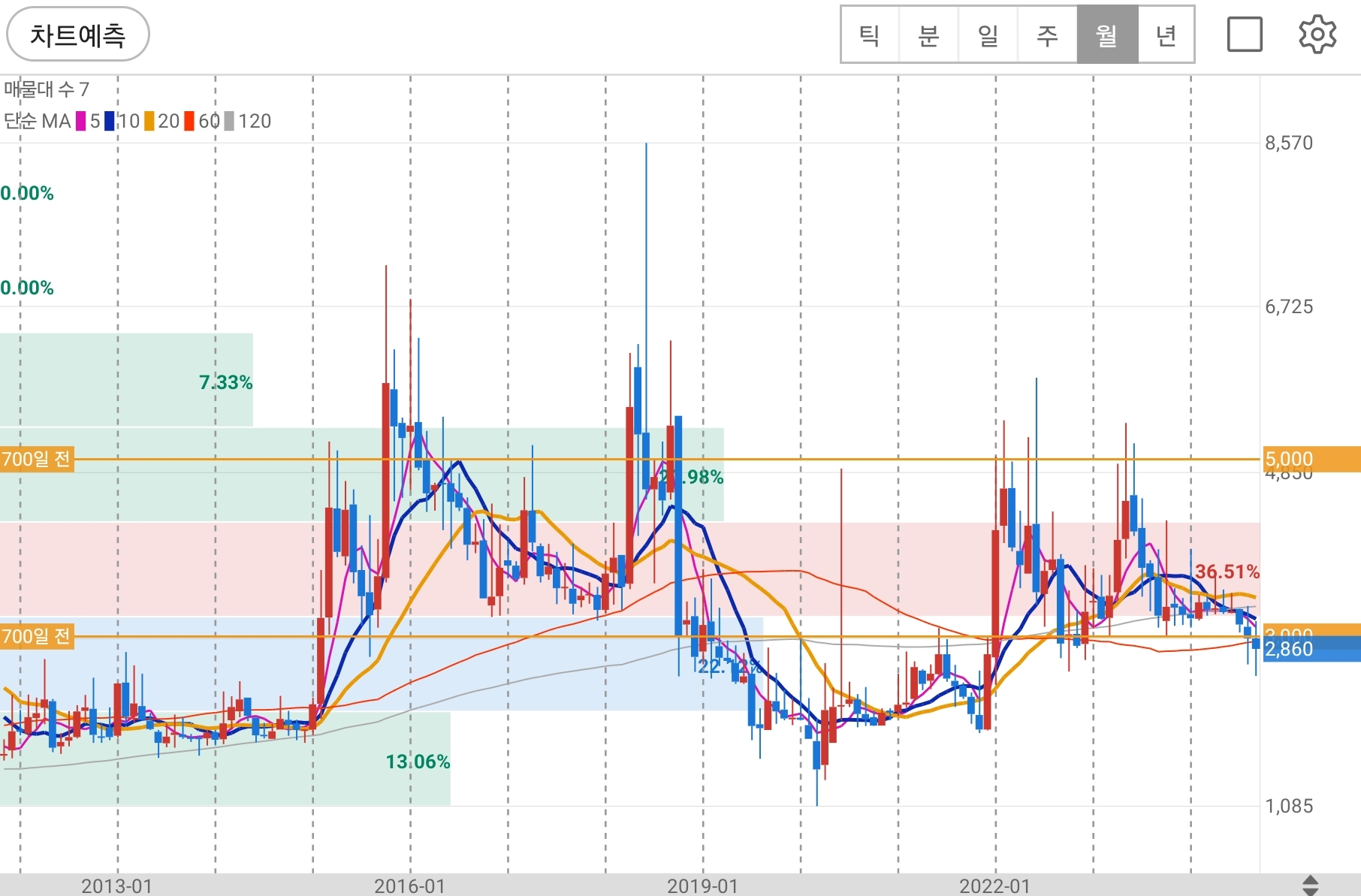Click the 단순 MA indicator label
1361x896 pixels.
point(37,121)
